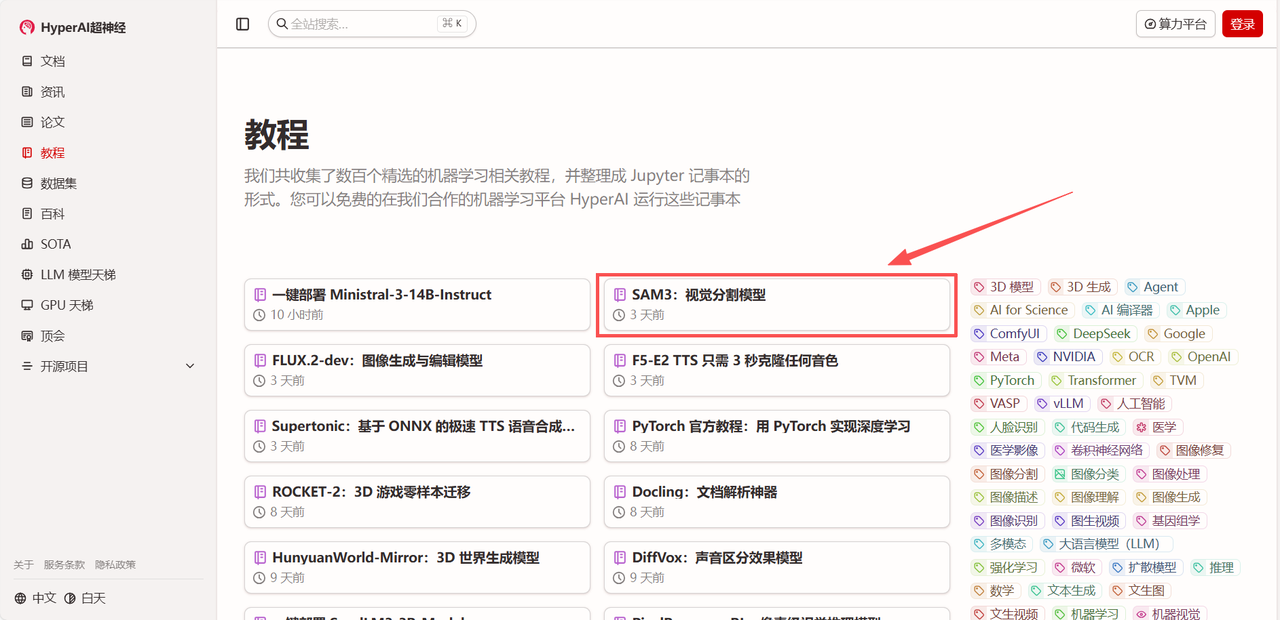Viewport: 1280px width, 620px height.
Task: Click the globe icon beside 中文
Action: pyautogui.click(x=20, y=598)
